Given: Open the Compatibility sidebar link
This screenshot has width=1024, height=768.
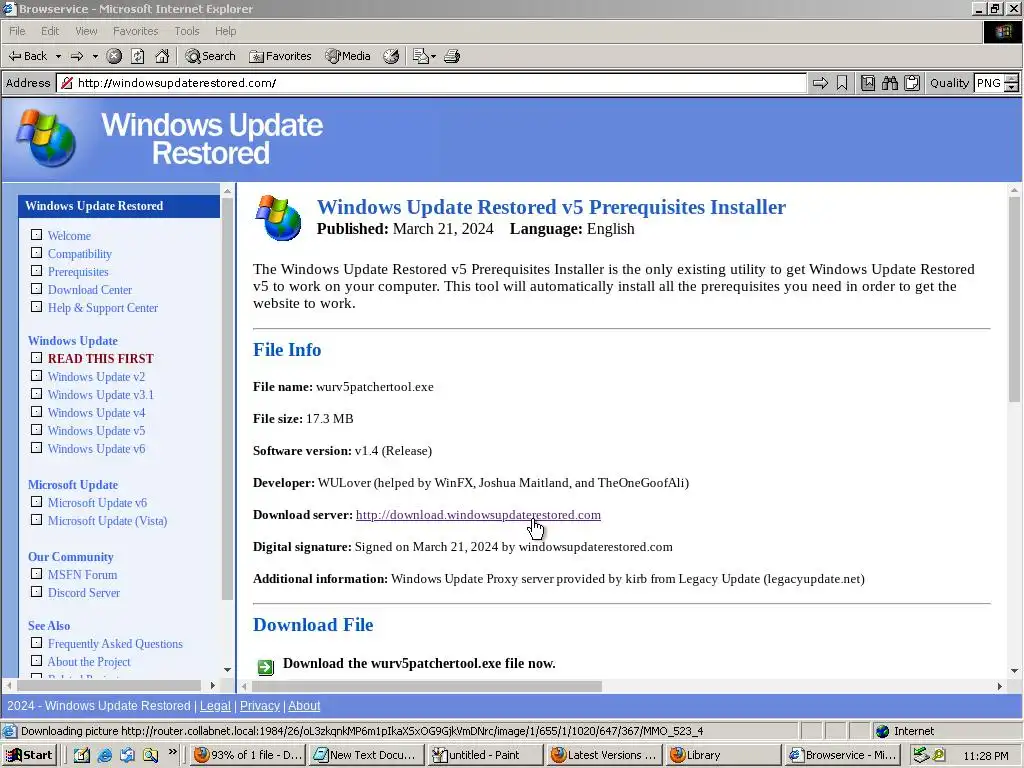Looking at the screenshot, I should tap(80, 254).
